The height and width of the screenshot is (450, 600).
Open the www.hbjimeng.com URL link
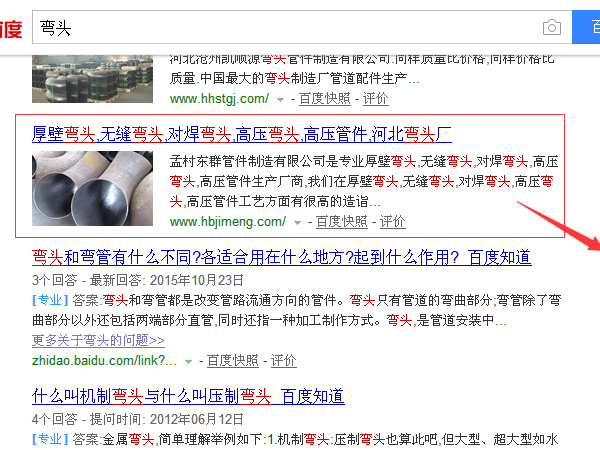[x=226, y=221]
